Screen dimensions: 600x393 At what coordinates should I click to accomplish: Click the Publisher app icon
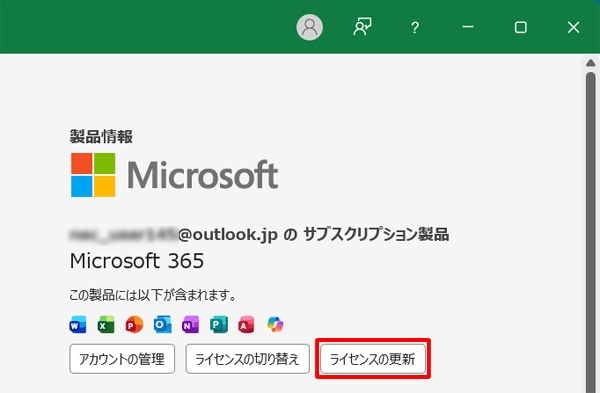coord(219,325)
